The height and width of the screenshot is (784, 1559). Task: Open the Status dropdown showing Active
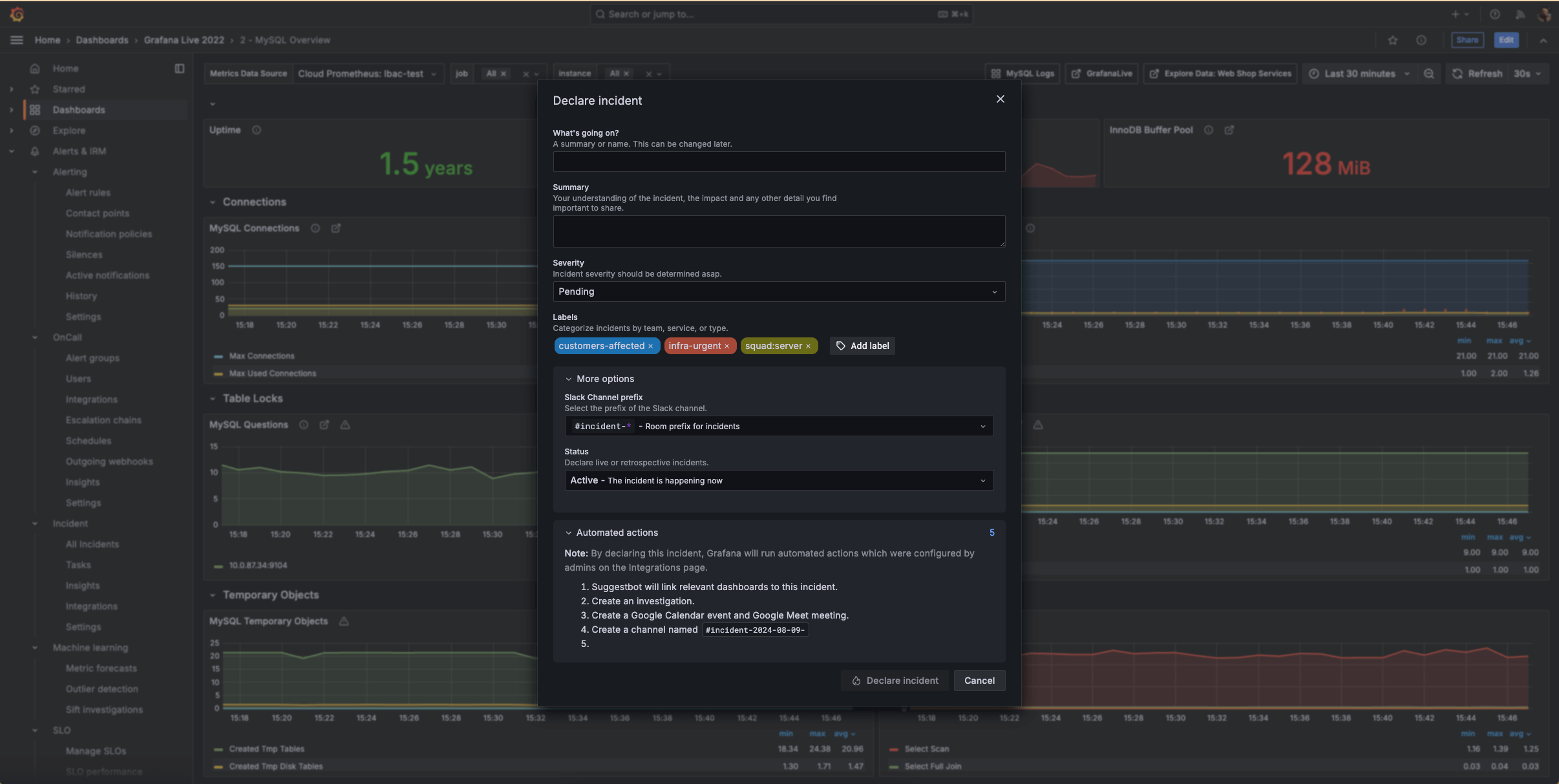click(778, 480)
